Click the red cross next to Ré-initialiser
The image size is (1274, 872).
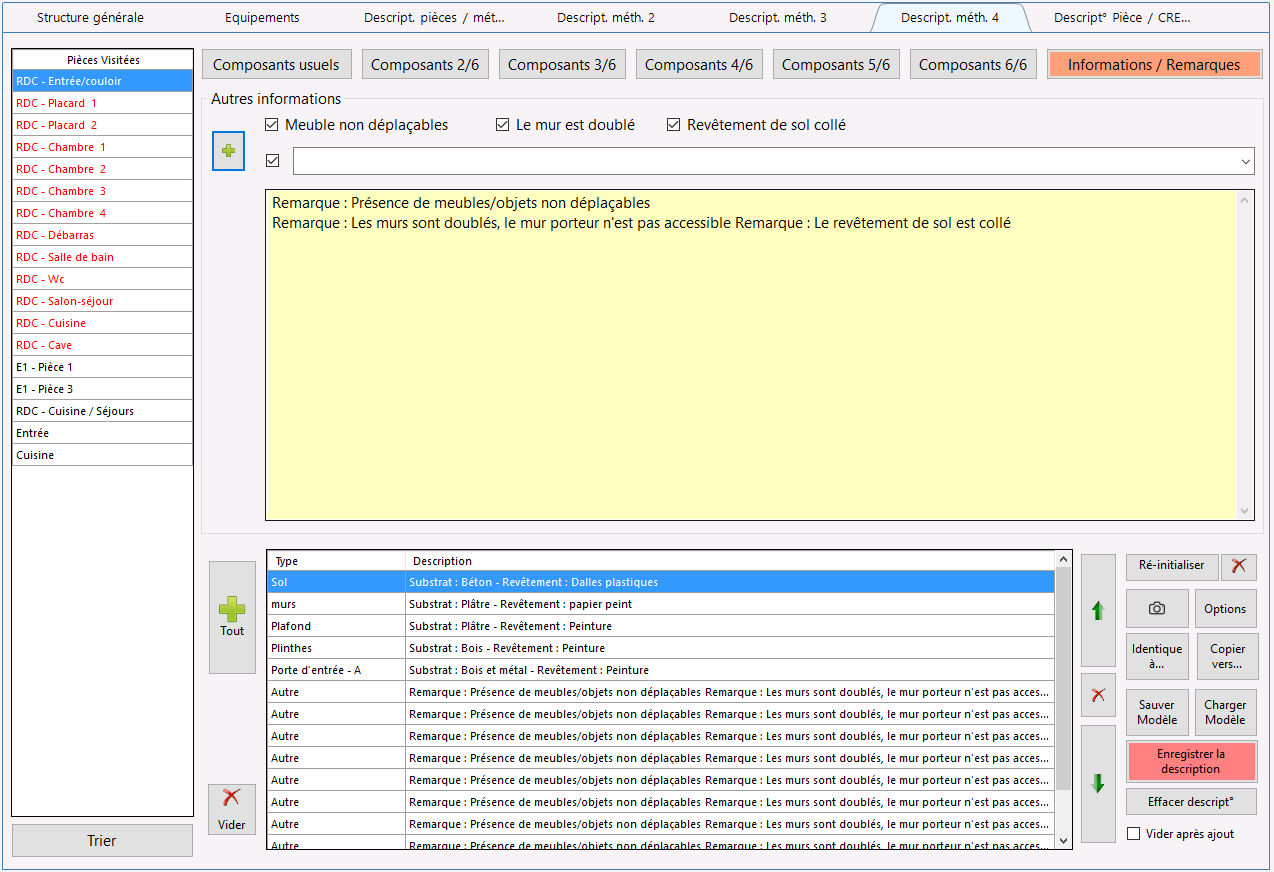[x=1238, y=565]
